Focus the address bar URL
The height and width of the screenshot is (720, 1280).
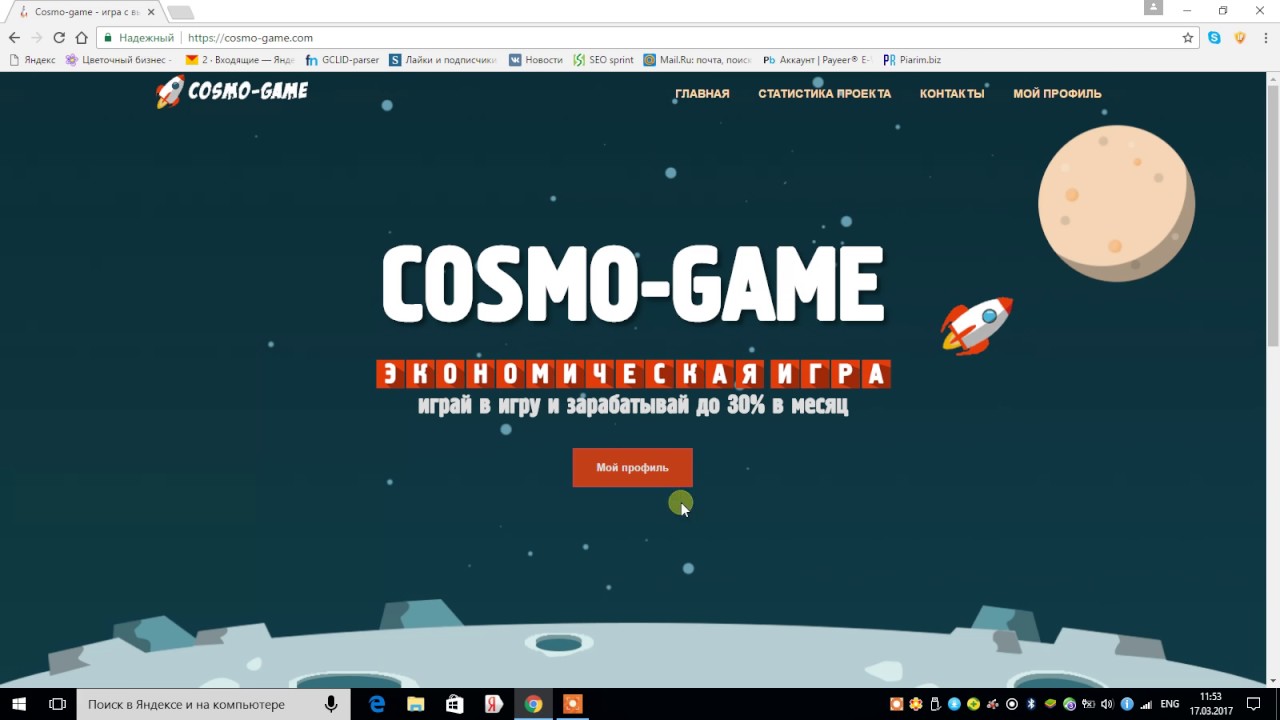click(x=250, y=38)
